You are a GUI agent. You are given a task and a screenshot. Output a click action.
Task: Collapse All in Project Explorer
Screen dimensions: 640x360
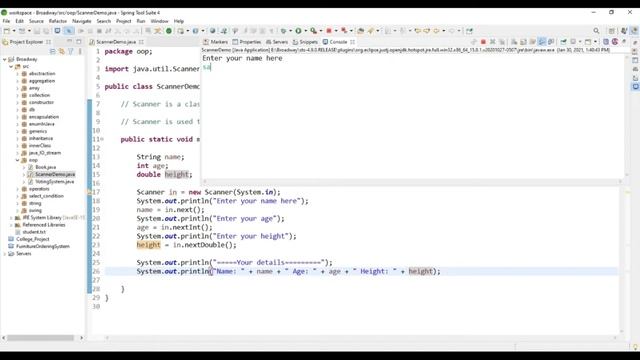53,51
